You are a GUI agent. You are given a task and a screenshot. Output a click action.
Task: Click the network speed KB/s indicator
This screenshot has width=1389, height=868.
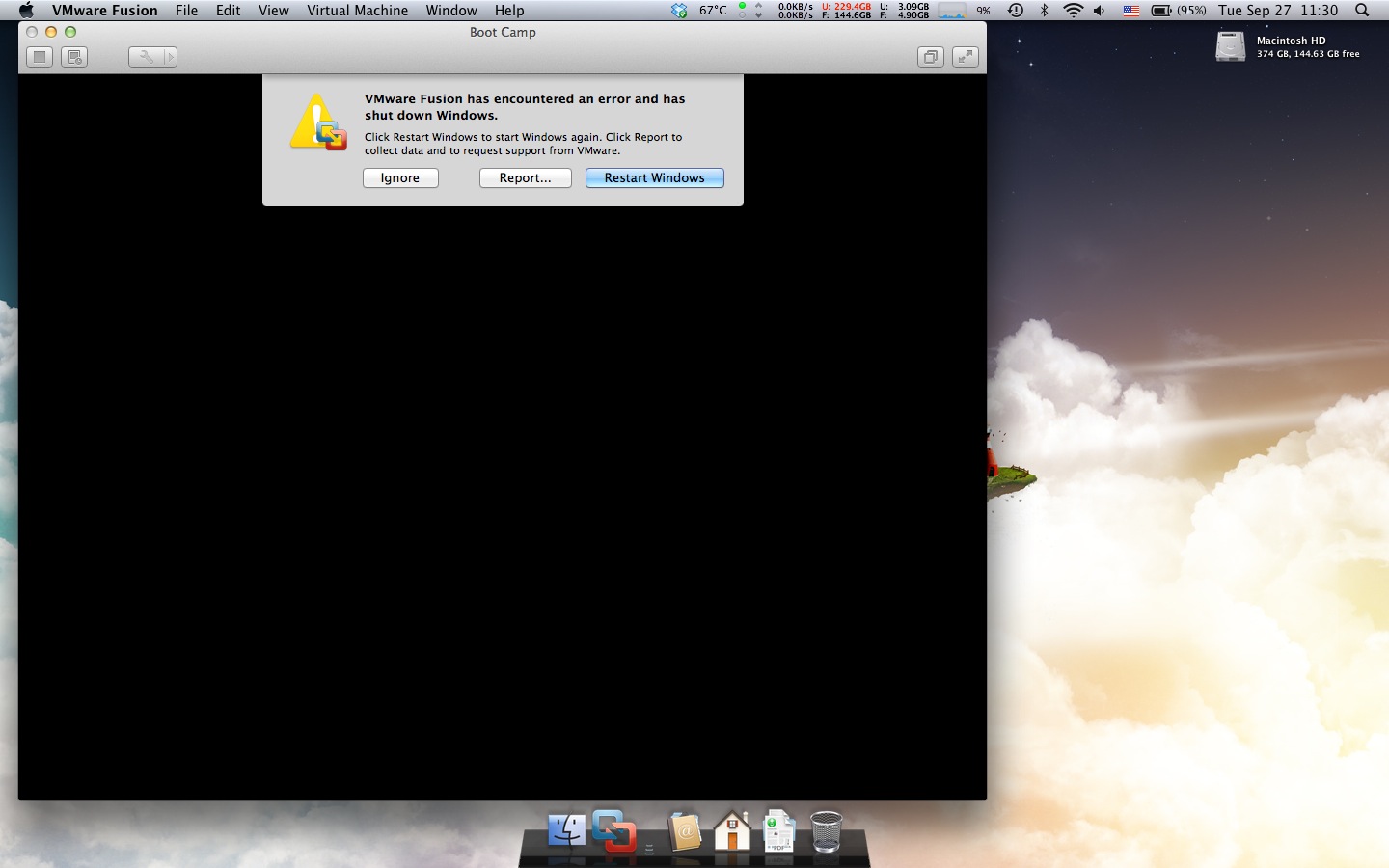(x=796, y=11)
